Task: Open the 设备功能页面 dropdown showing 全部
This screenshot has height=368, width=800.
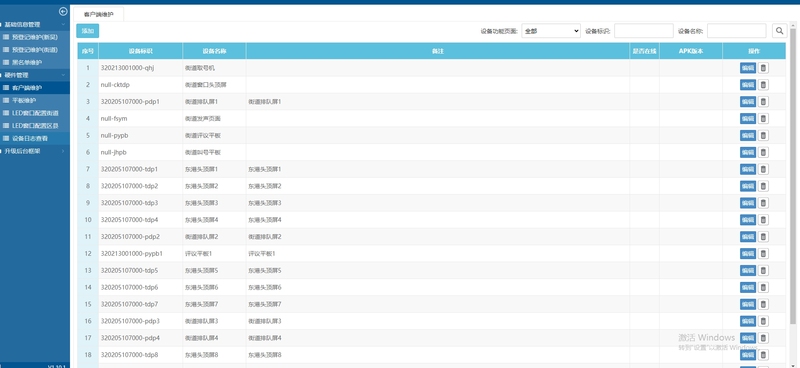Action: click(x=551, y=31)
